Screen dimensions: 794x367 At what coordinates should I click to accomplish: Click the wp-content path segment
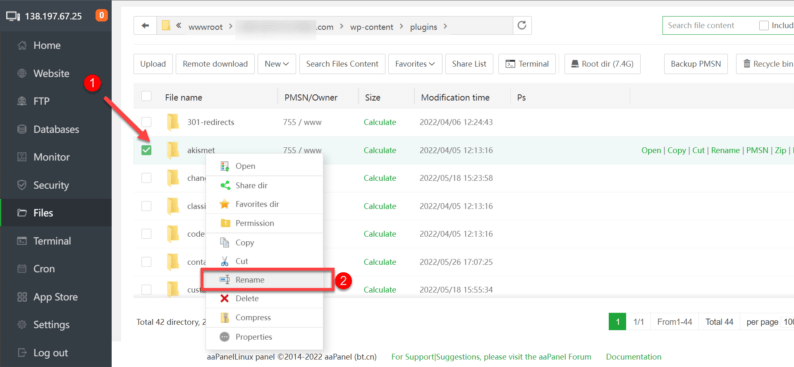pos(371,27)
